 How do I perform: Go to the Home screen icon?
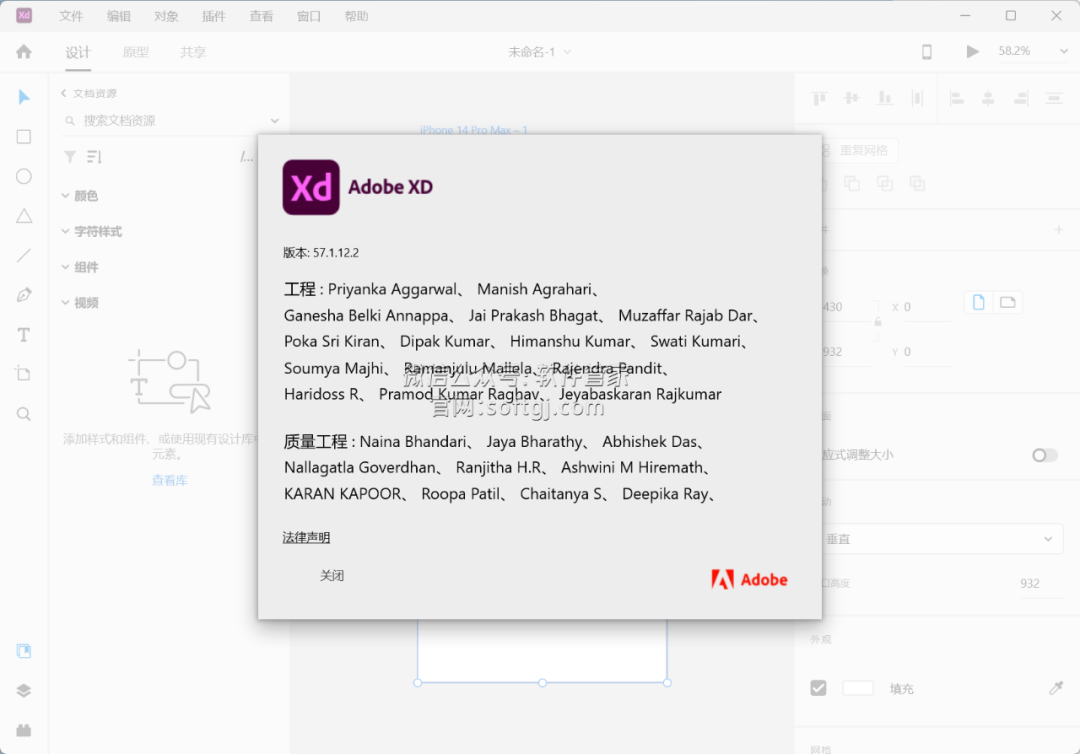[x=24, y=52]
